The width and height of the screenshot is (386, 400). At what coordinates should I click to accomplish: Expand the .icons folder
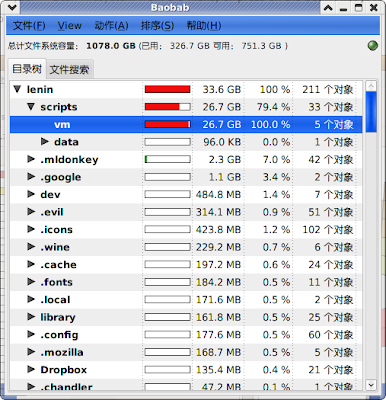pos(31,229)
